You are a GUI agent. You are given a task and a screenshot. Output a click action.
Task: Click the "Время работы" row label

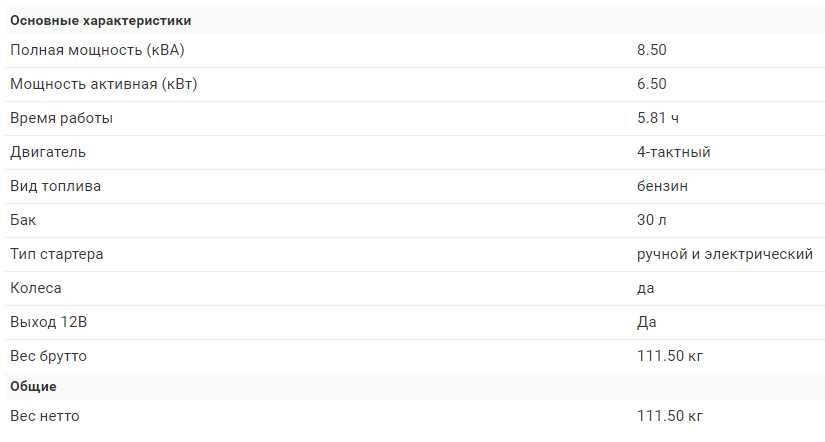(x=61, y=118)
